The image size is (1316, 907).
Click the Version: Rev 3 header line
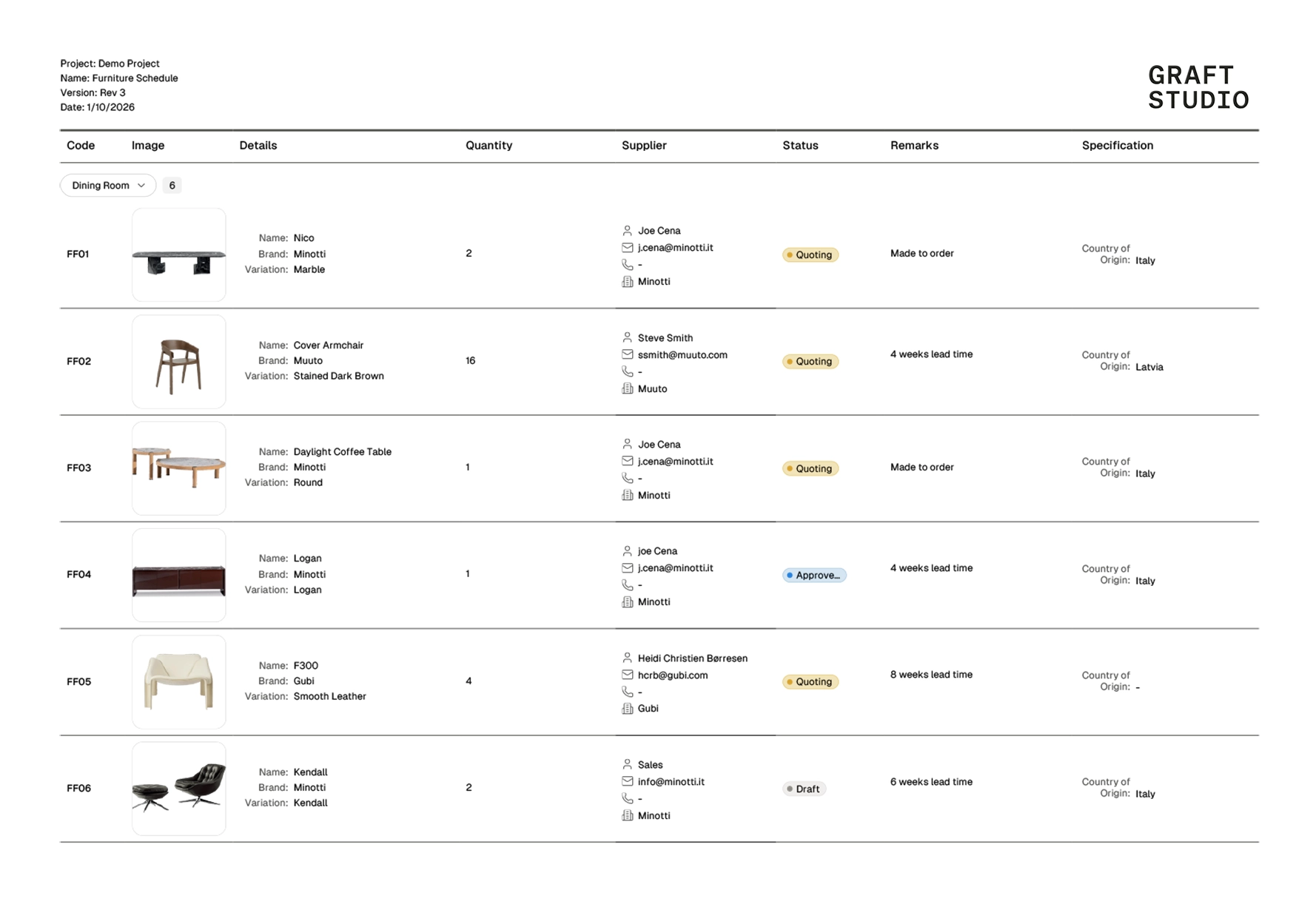coord(93,92)
